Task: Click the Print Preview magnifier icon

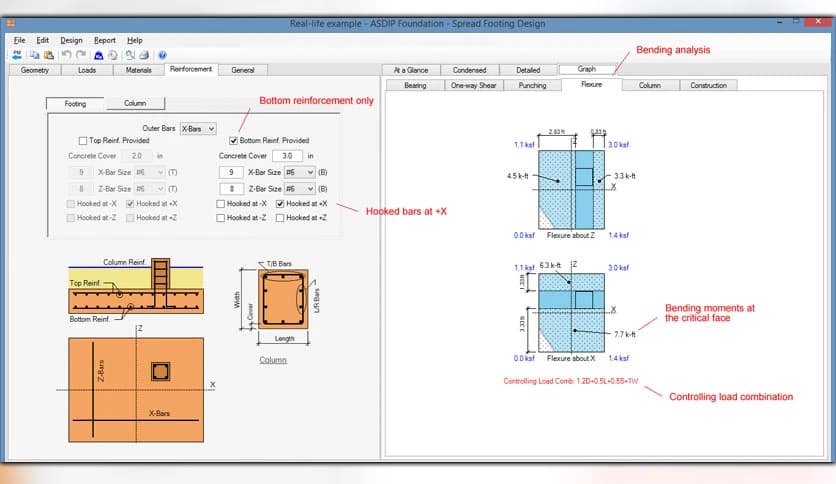Action: tap(130, 55)
